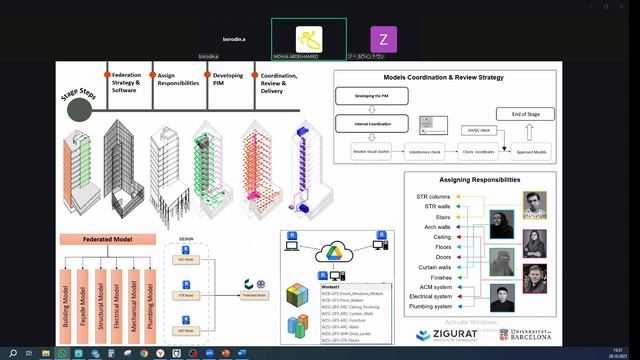640x360 pixels.
Task: Launch Google Chrome from the taskbar
Action: 144,353
